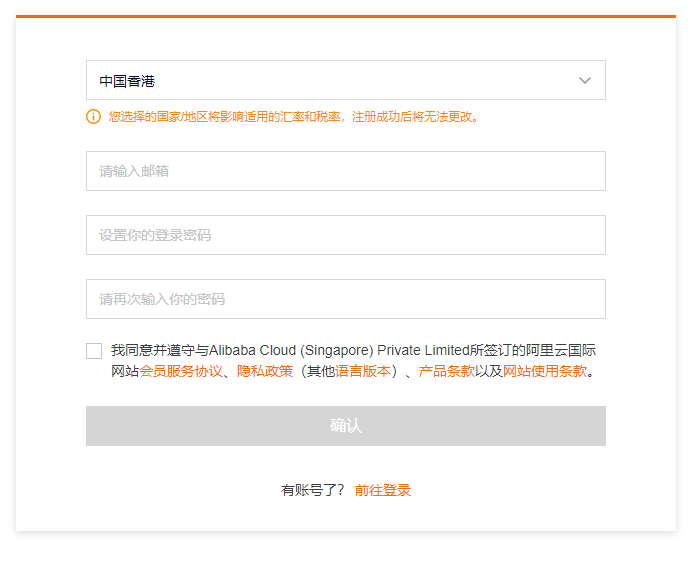This screenshot has width=693, height=565.
Task: Focus the 设置你的登录密码 password field
Action: (x=345, y=235)
